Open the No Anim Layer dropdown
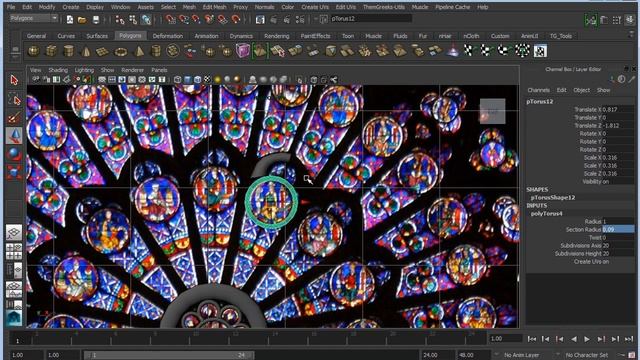 tap(521, 355)
